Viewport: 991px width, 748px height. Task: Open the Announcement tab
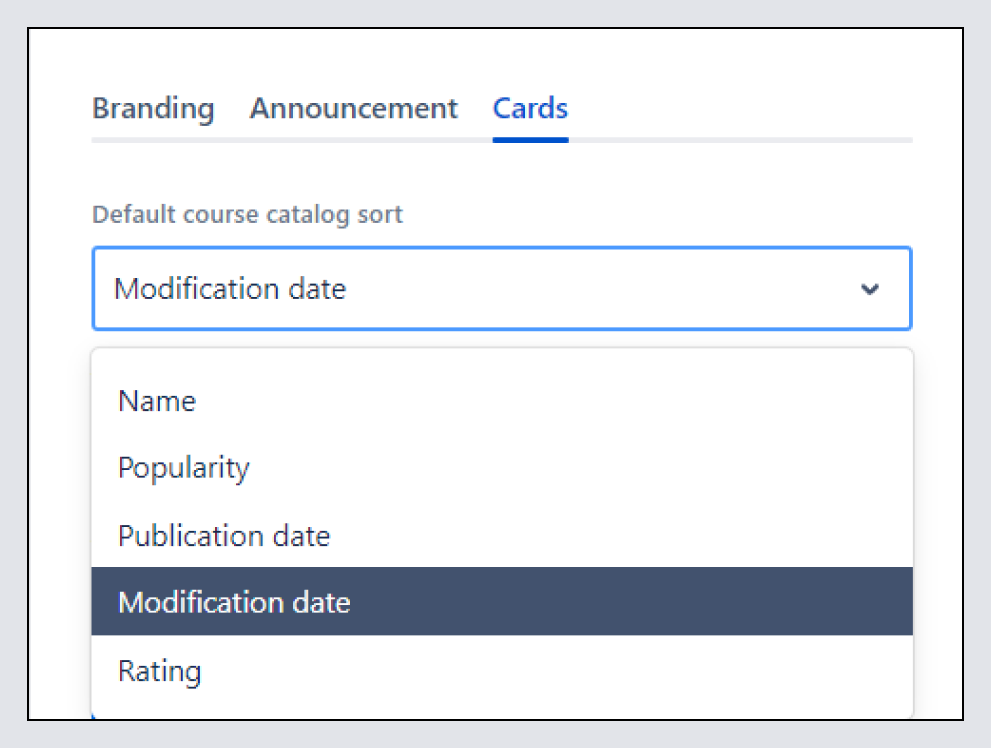[353, 108]
